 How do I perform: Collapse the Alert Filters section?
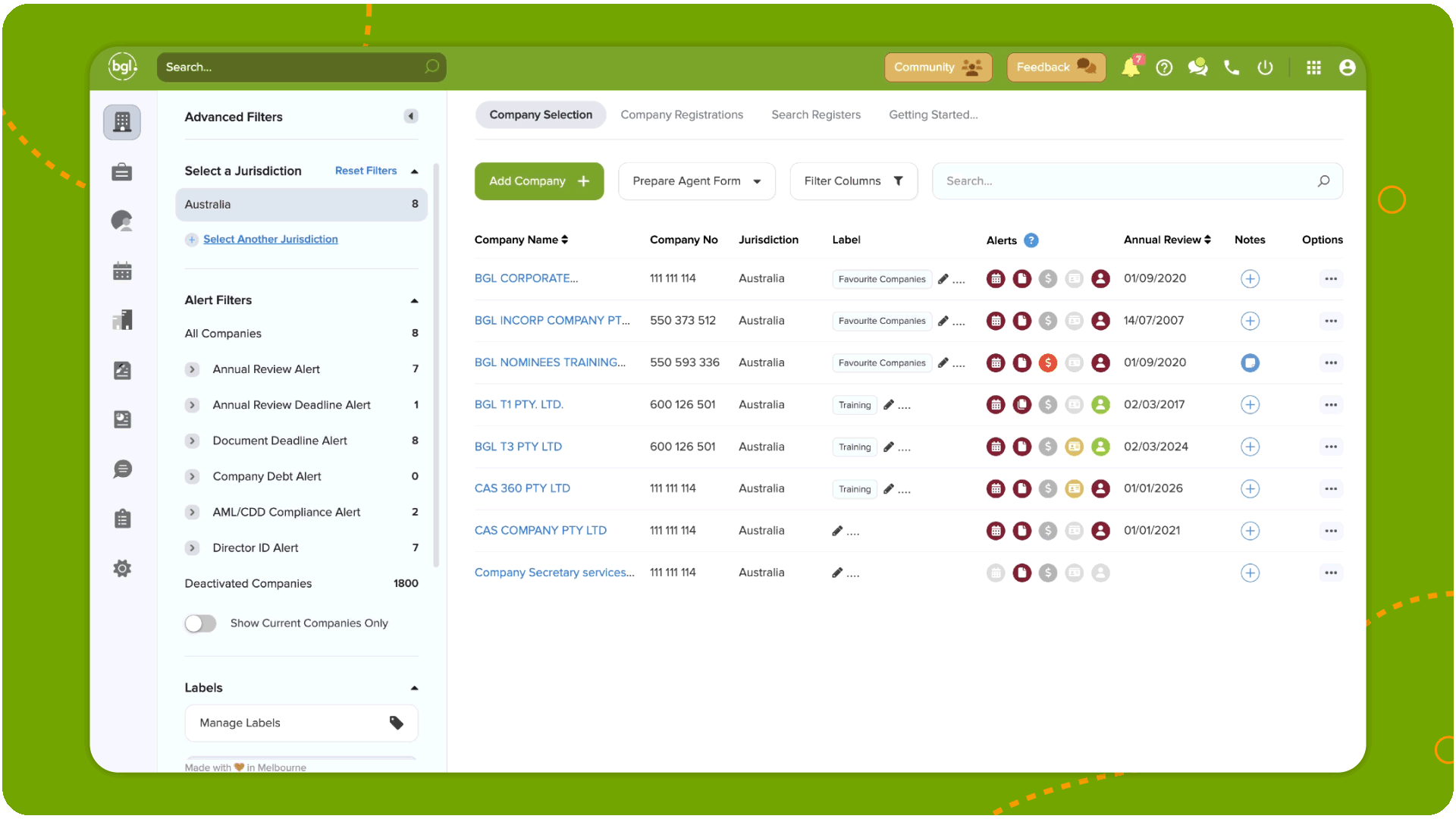[414, 301]
